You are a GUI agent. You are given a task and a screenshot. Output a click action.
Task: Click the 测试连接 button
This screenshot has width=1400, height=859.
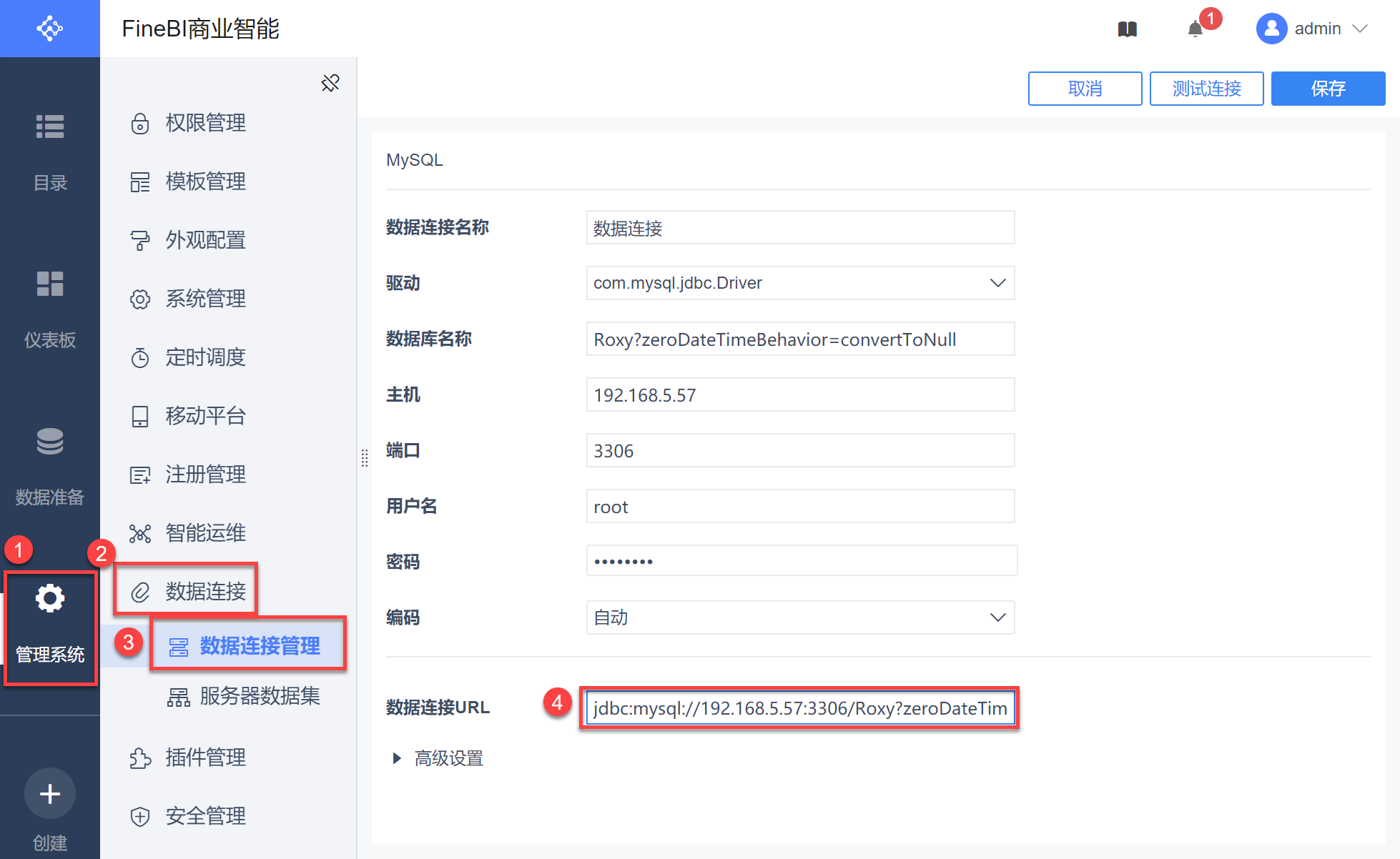pyautogui.click(x=1206, y=89)
